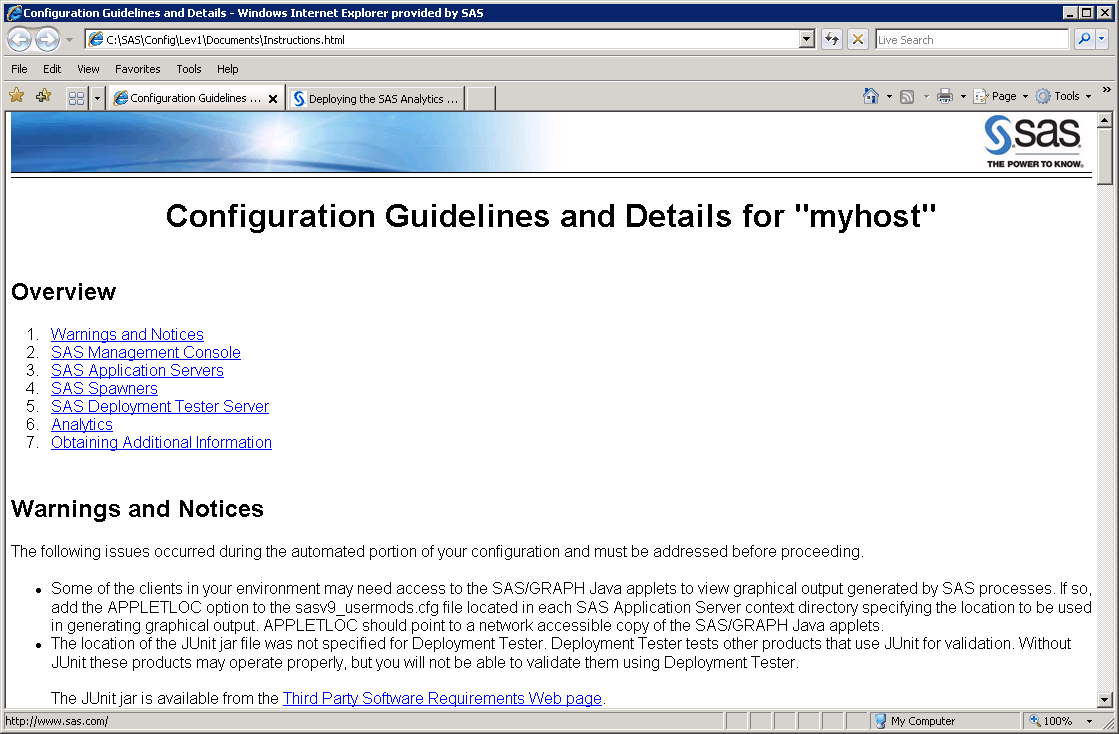Click the Back navigation arrow
This screenshot has height=734, width=1119.
pos(20,40)
